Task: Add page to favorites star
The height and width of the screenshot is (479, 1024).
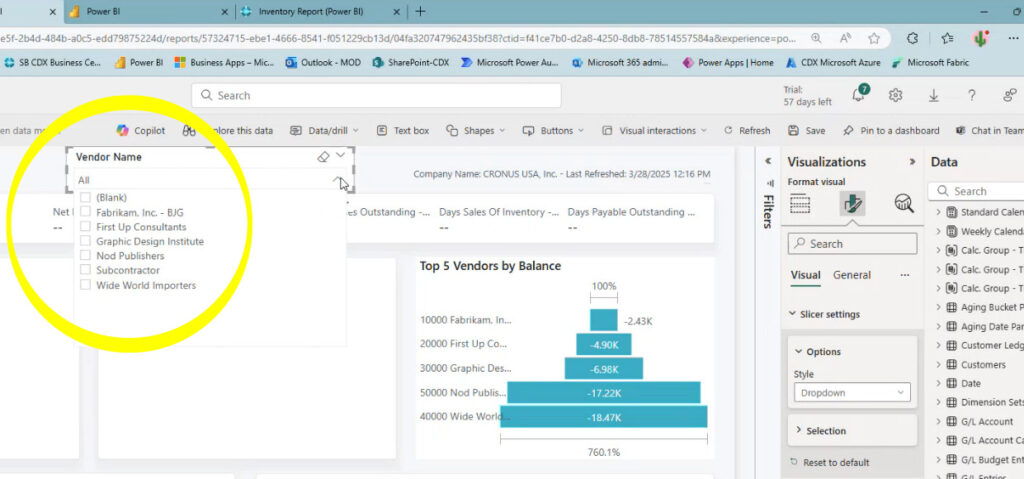Action: click(x=874, y=38)
